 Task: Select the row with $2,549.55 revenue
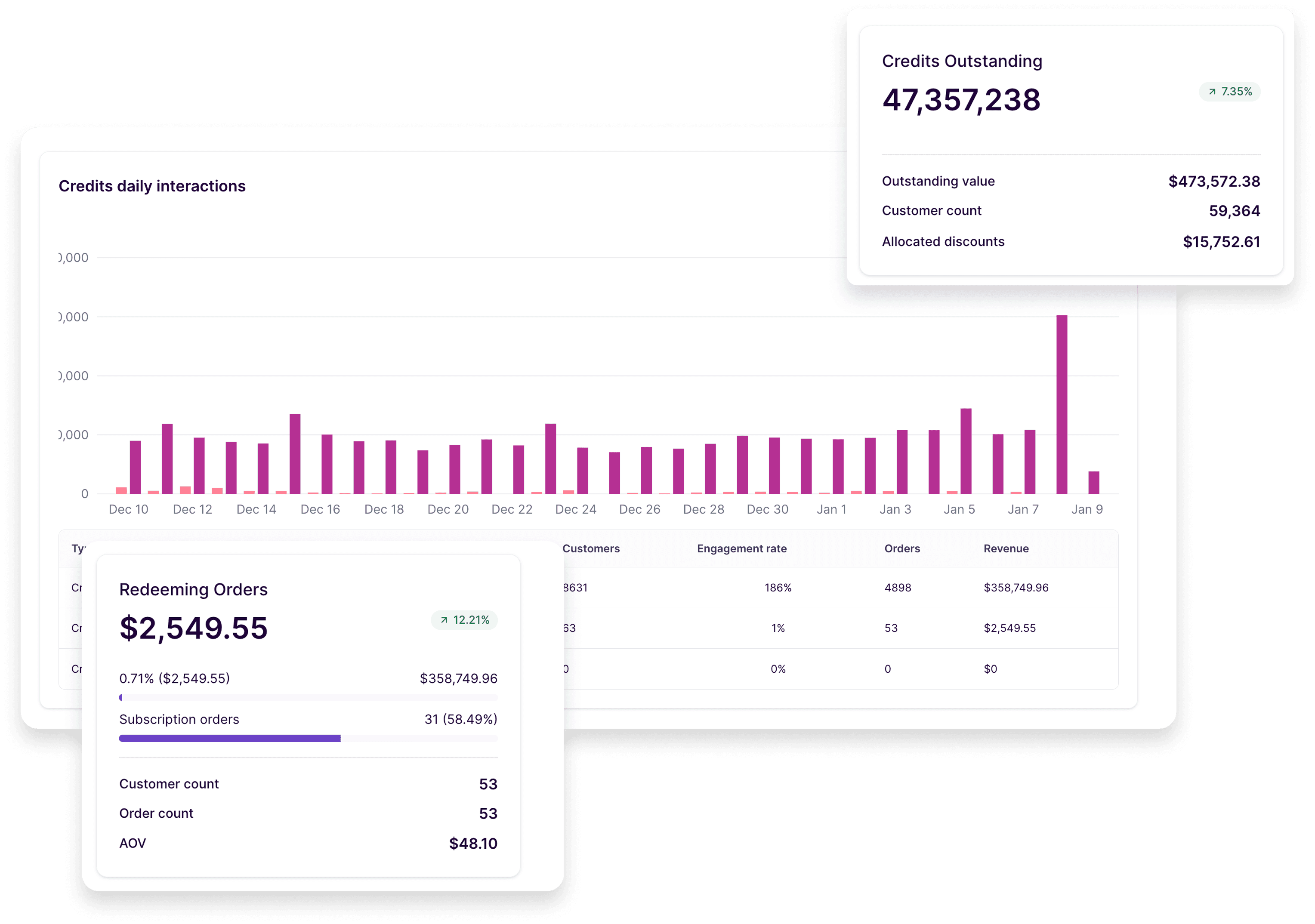click(x=1009, y=628)
